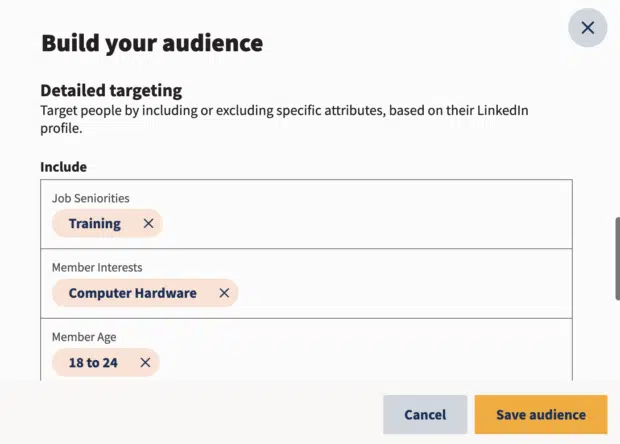Remove the Computer Hardware interest chip

click(224, 293)
